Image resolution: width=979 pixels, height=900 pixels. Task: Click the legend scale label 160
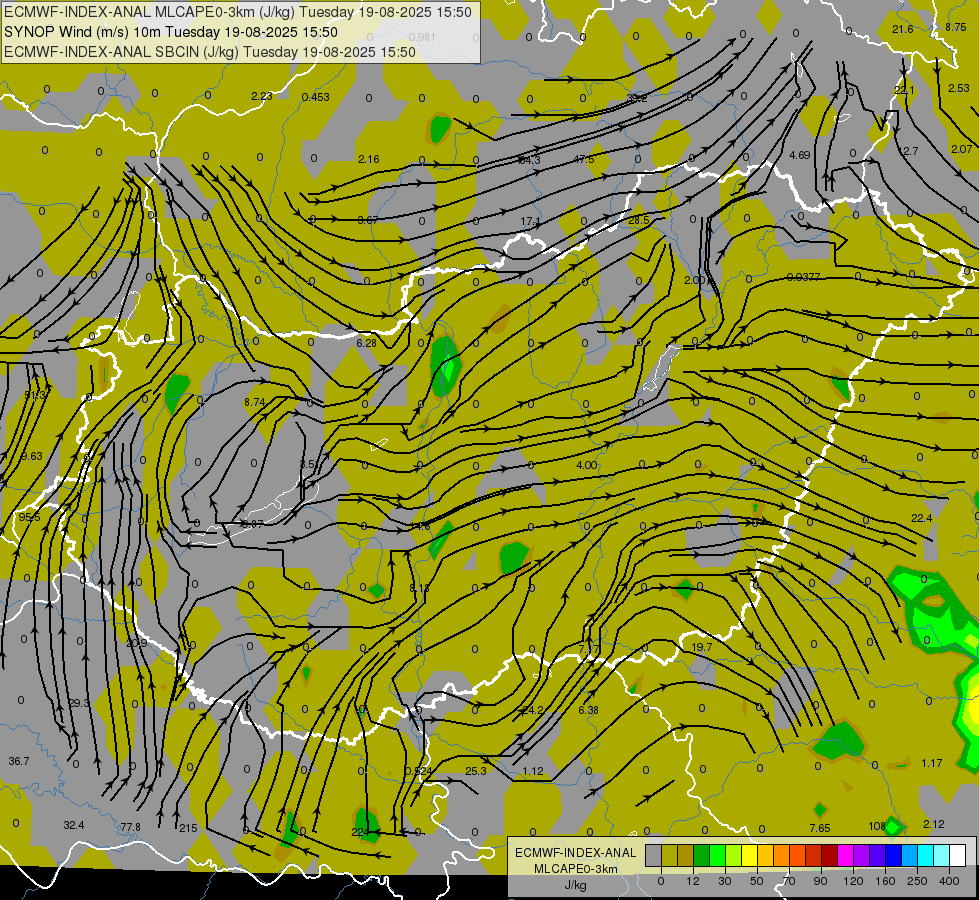[885, 881]
